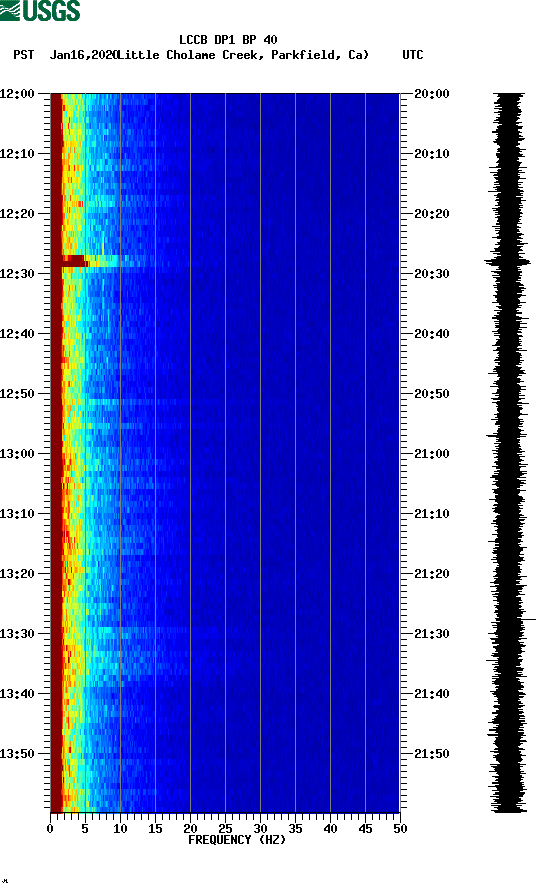Click the PST timezone label
Image resolution: width=552 pixels, height=892 pixels.
pos(24,55)
